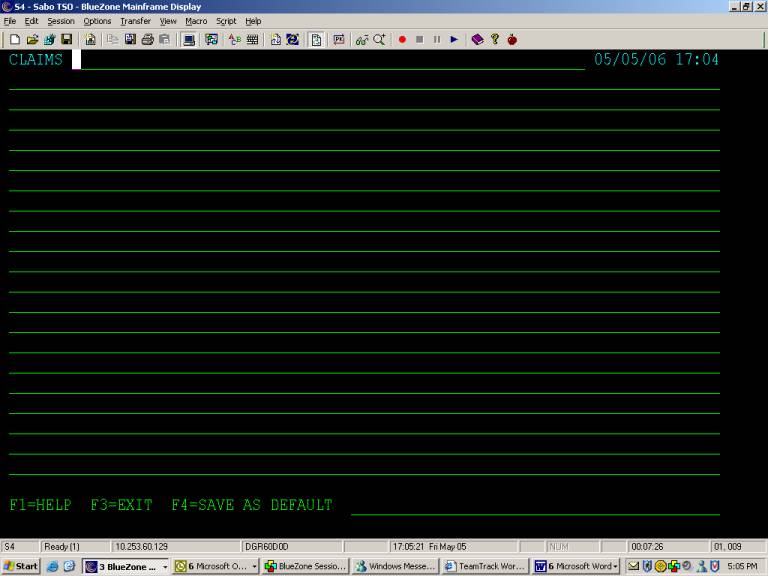Toggle the page document view icon
This screenshot has width=768, height=576.
click(316, 40)
